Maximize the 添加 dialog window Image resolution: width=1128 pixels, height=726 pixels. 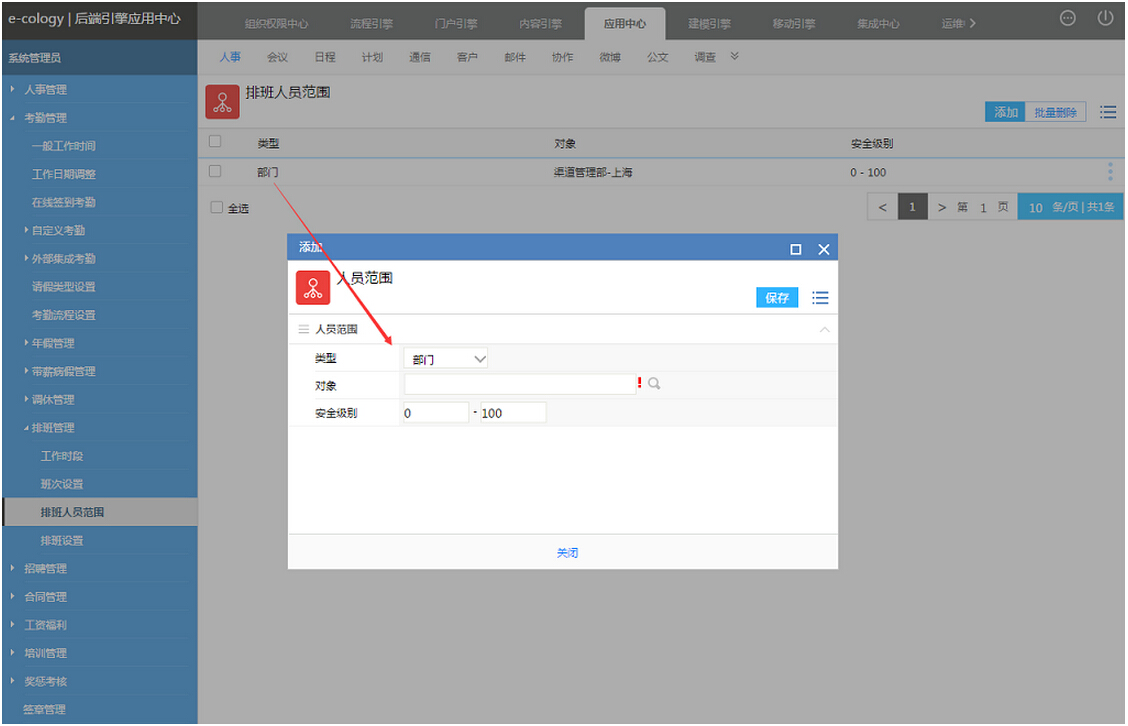point(796,249)
